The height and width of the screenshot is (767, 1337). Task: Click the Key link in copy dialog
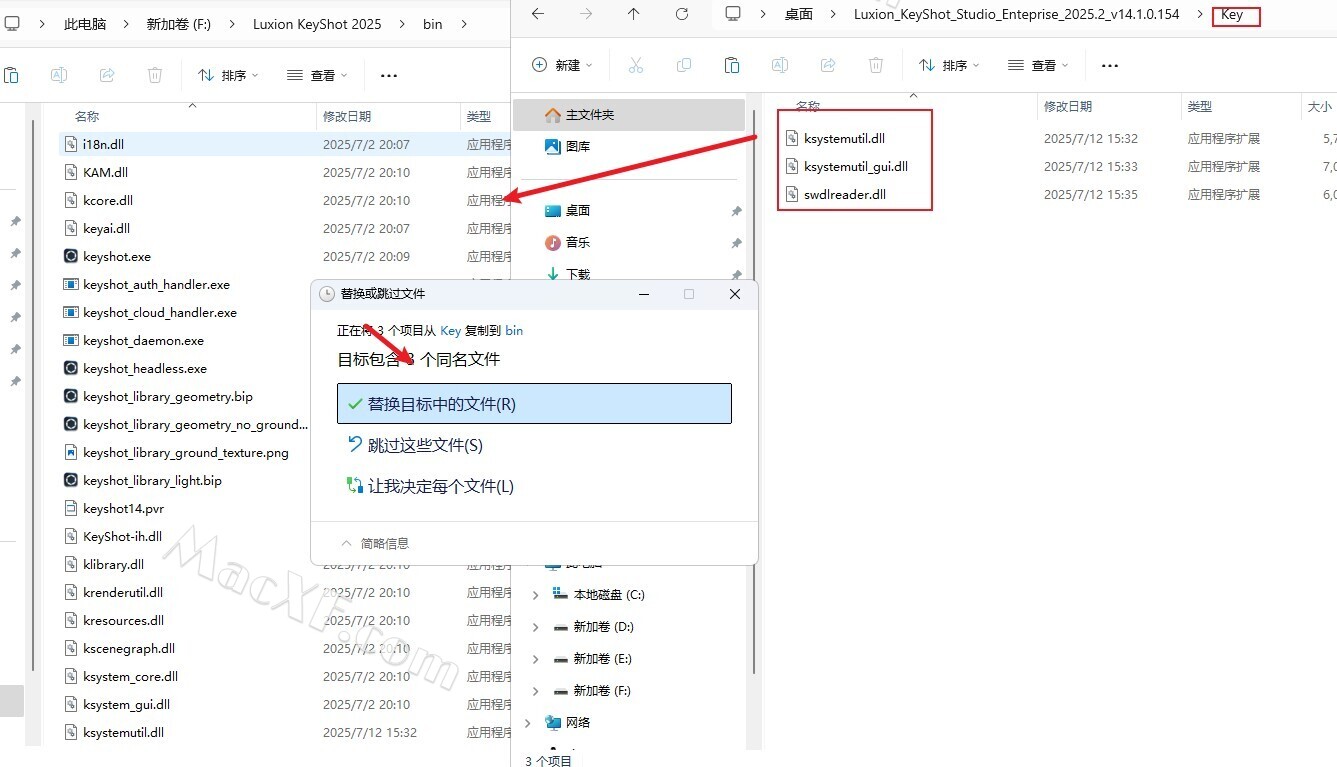tap(451, 330)
